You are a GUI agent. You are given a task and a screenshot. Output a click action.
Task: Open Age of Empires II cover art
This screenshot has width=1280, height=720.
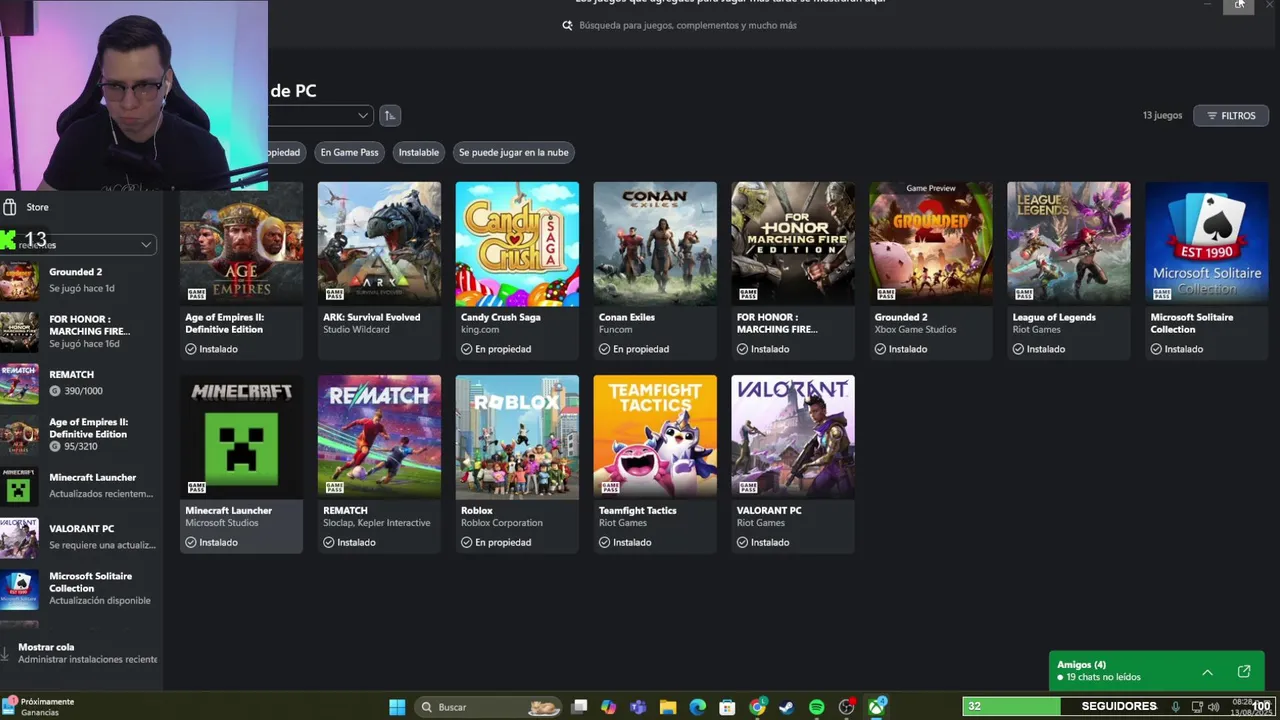point(241,243)
